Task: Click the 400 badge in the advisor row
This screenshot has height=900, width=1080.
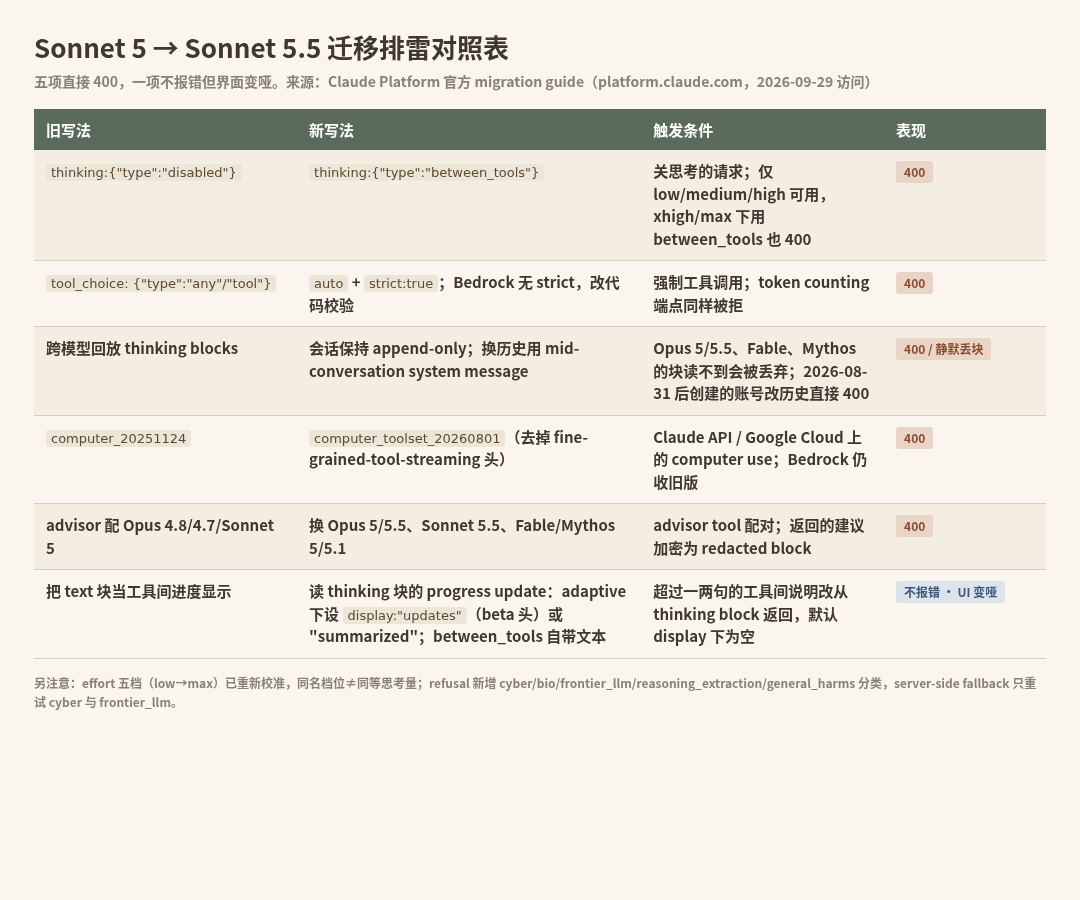Action: (914, 526)
